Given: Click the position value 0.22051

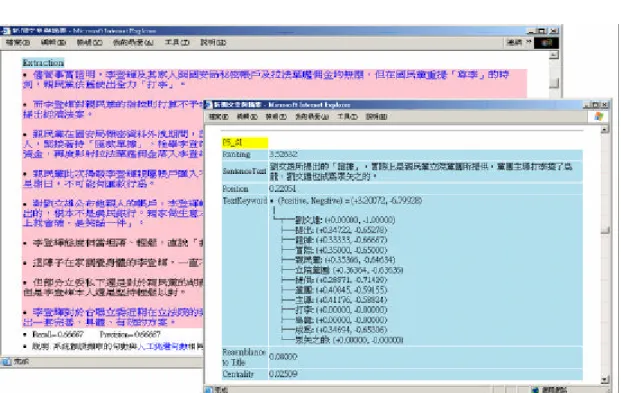Looking at the screenshot, I should pos(282,189).
